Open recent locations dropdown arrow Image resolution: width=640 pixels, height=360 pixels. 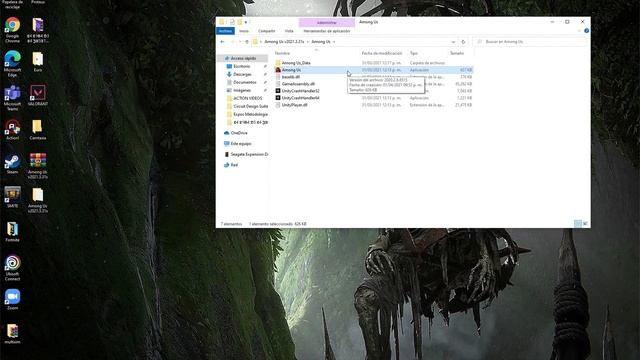[240, 42]
